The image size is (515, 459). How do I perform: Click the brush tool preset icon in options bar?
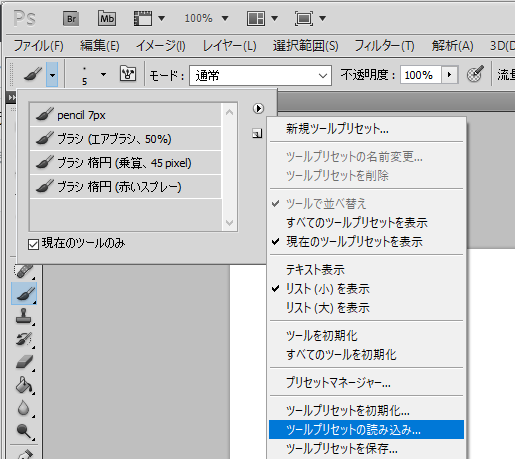click(x=32, y=74)
